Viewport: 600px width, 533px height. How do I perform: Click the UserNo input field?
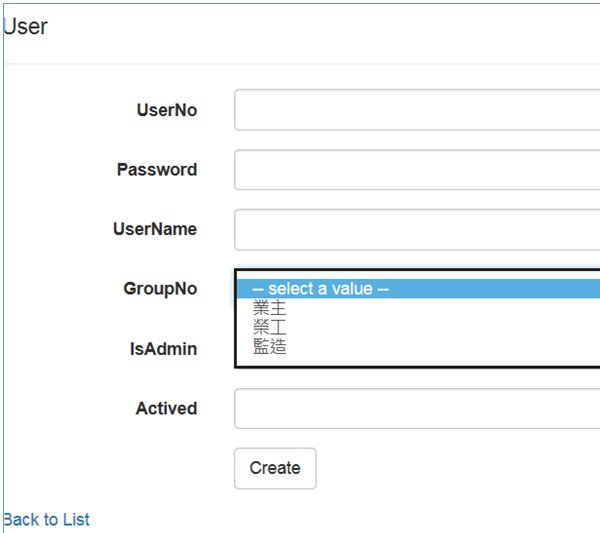click(417, 110)
